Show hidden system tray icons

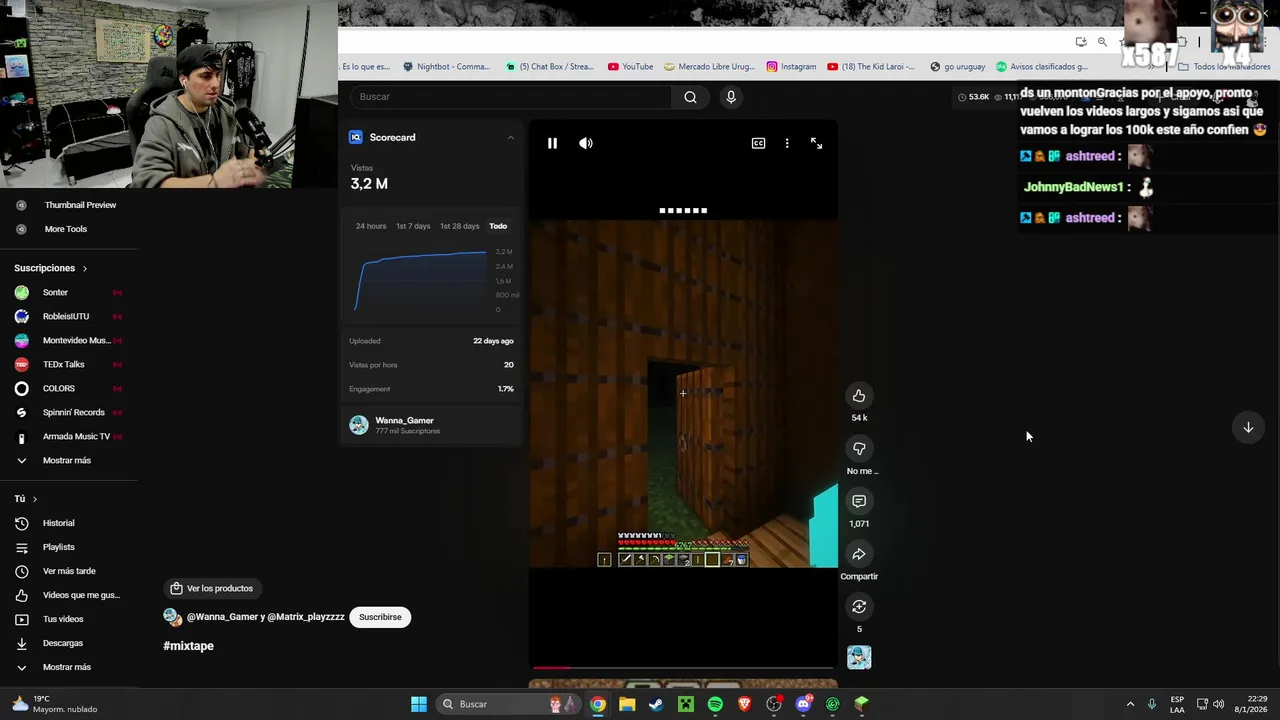pyautogui.click(x=1130, y=704)
